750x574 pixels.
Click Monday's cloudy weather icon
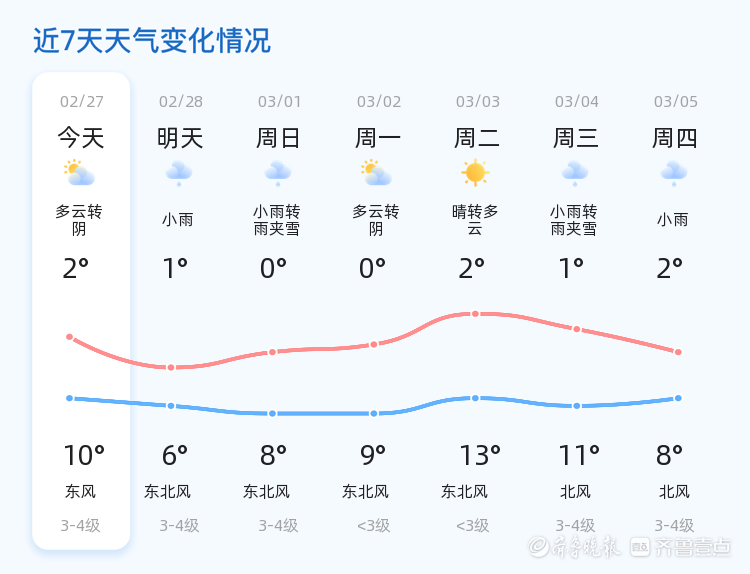tap(377, 173)
